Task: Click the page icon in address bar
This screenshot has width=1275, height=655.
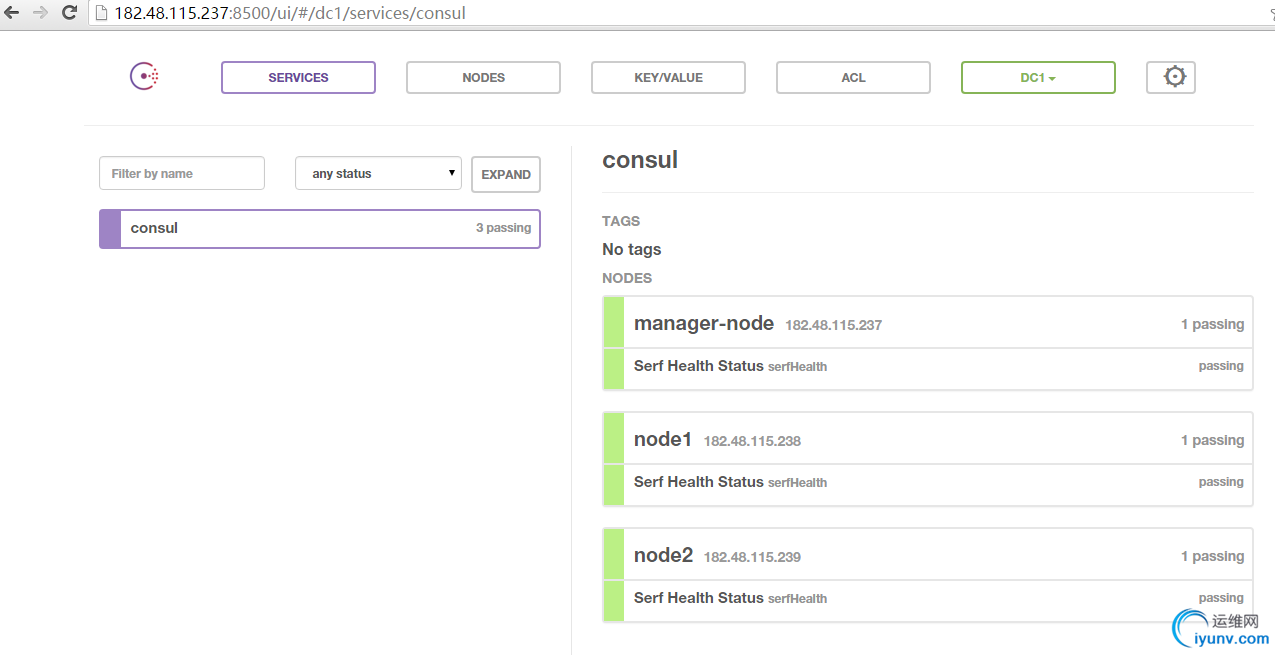Action: click(x=101, y=13)
